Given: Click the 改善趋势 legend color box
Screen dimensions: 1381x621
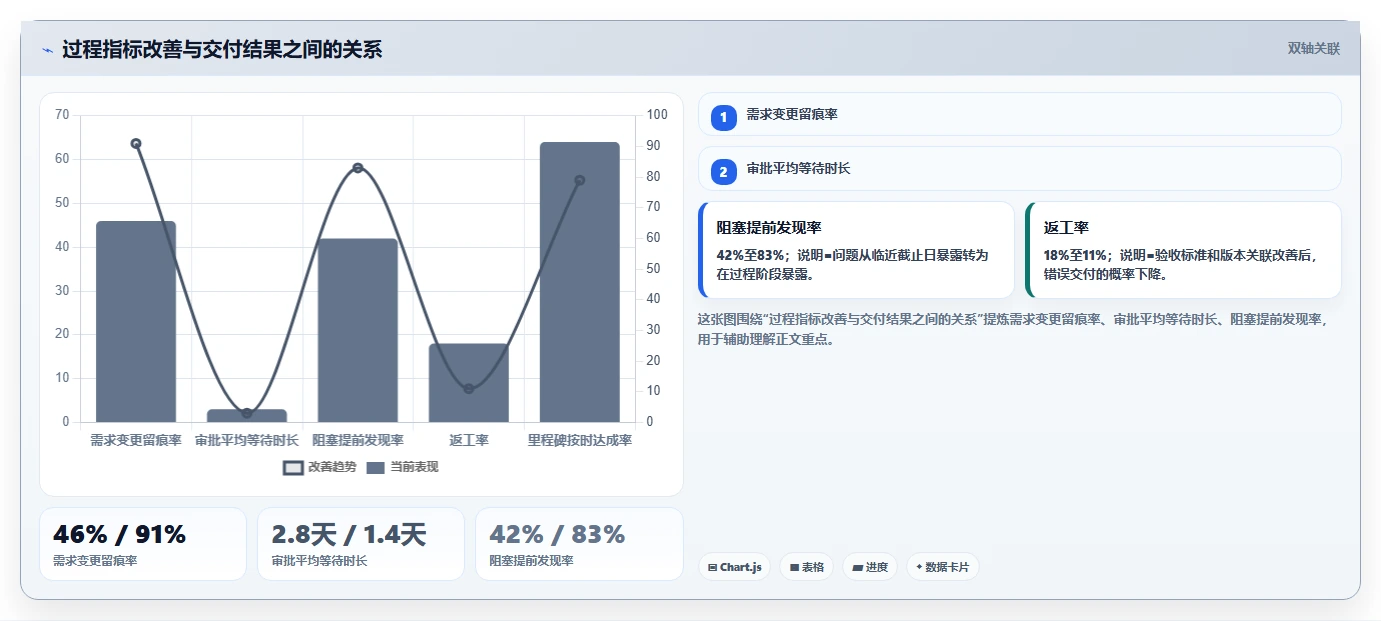Looking at the screenshot, I should click(293, 467).
